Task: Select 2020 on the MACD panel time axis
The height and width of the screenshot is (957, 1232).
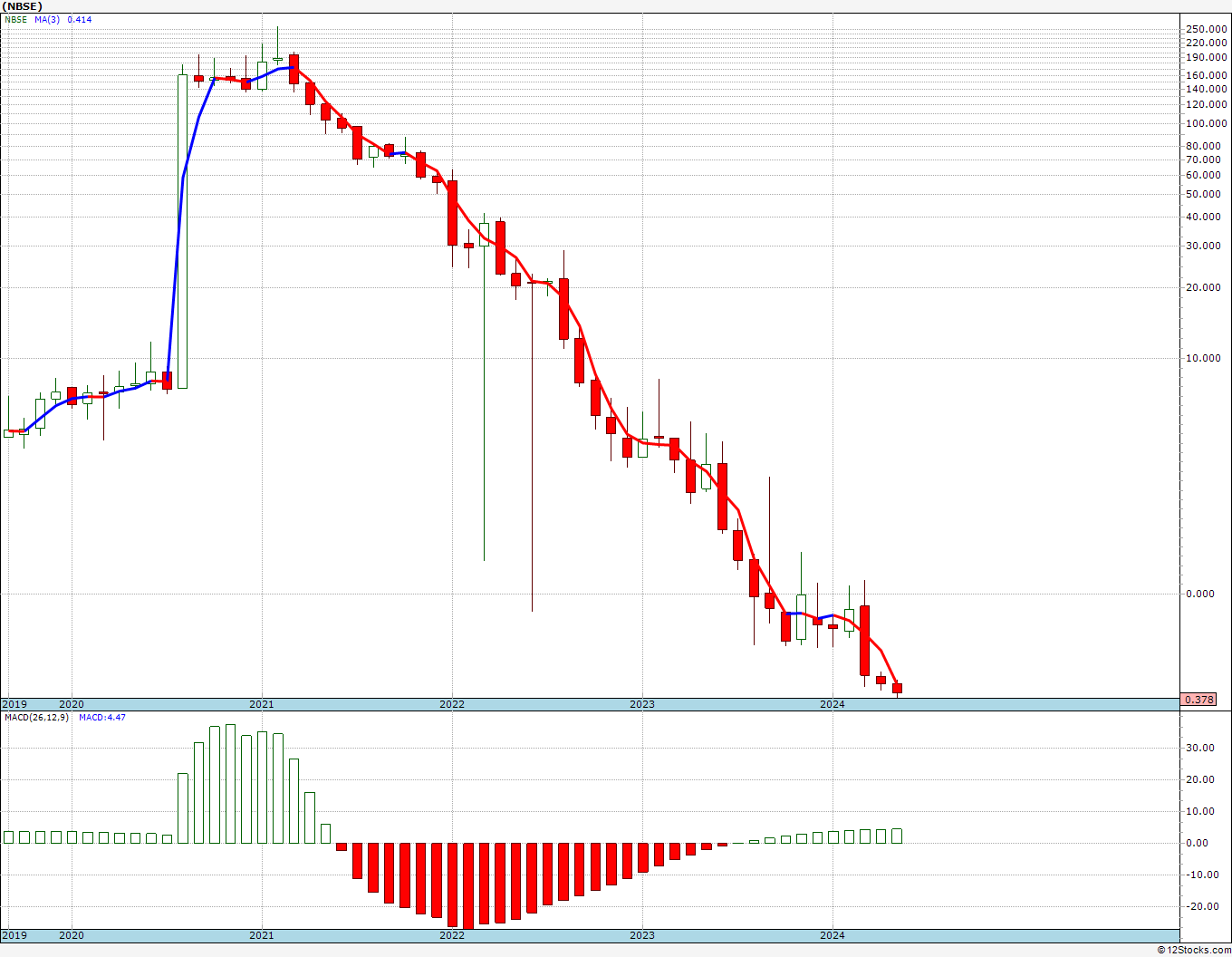Action: tap(71, 934)
